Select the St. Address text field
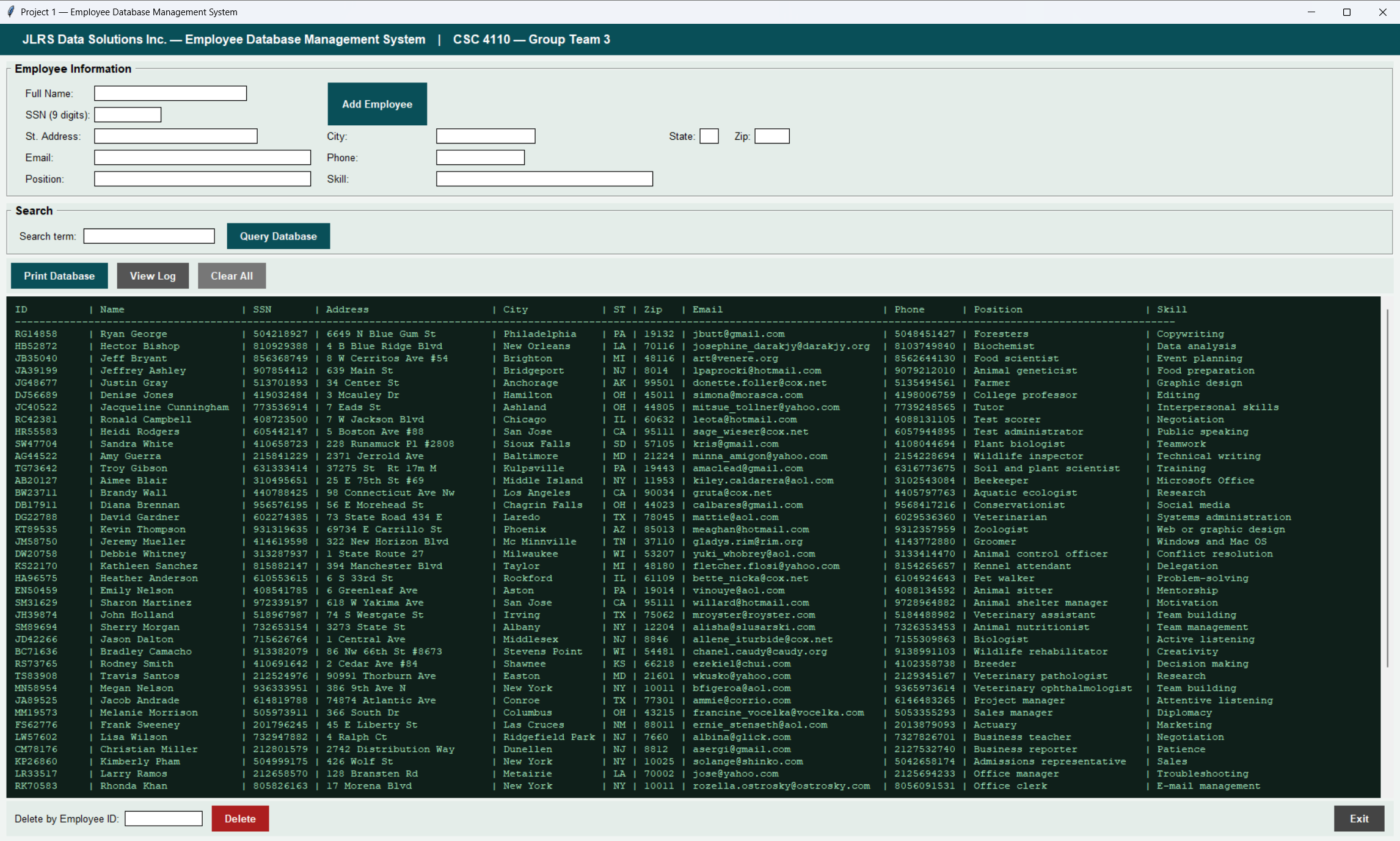This screenshot has width=1400, height=841. tap(175, 136)
